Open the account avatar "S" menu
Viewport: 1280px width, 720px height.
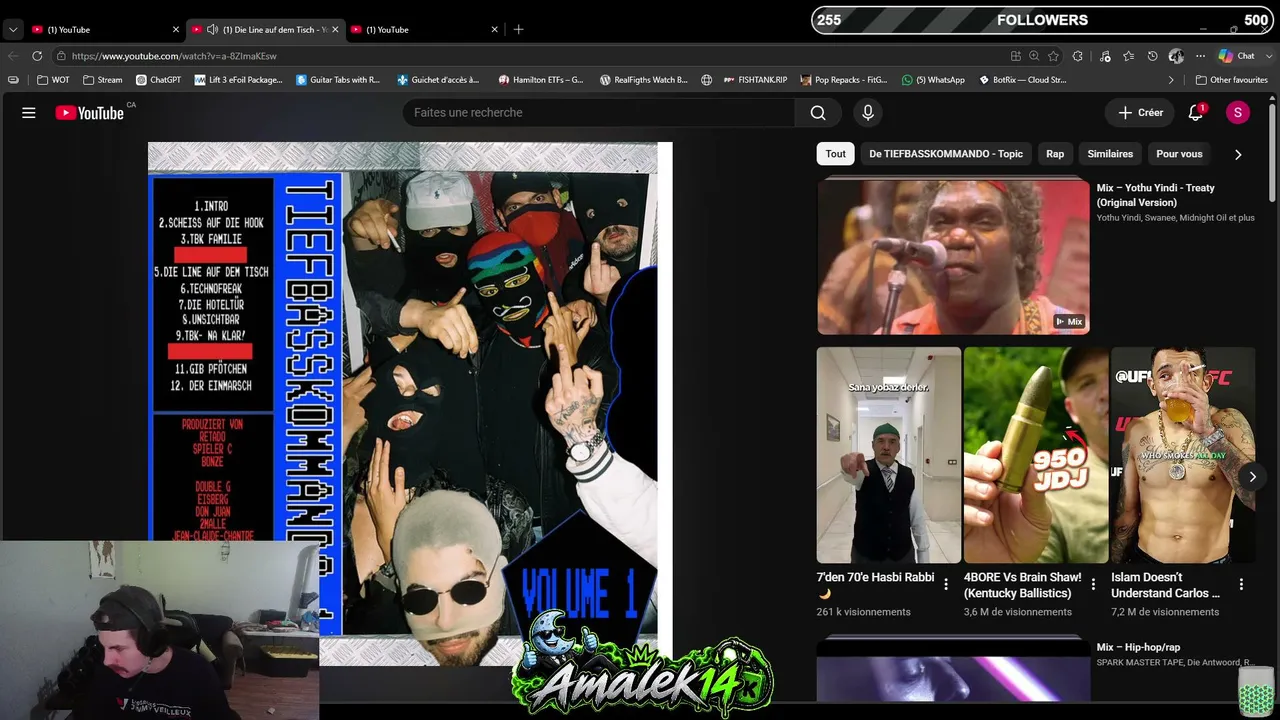[x=1238, y=113]
